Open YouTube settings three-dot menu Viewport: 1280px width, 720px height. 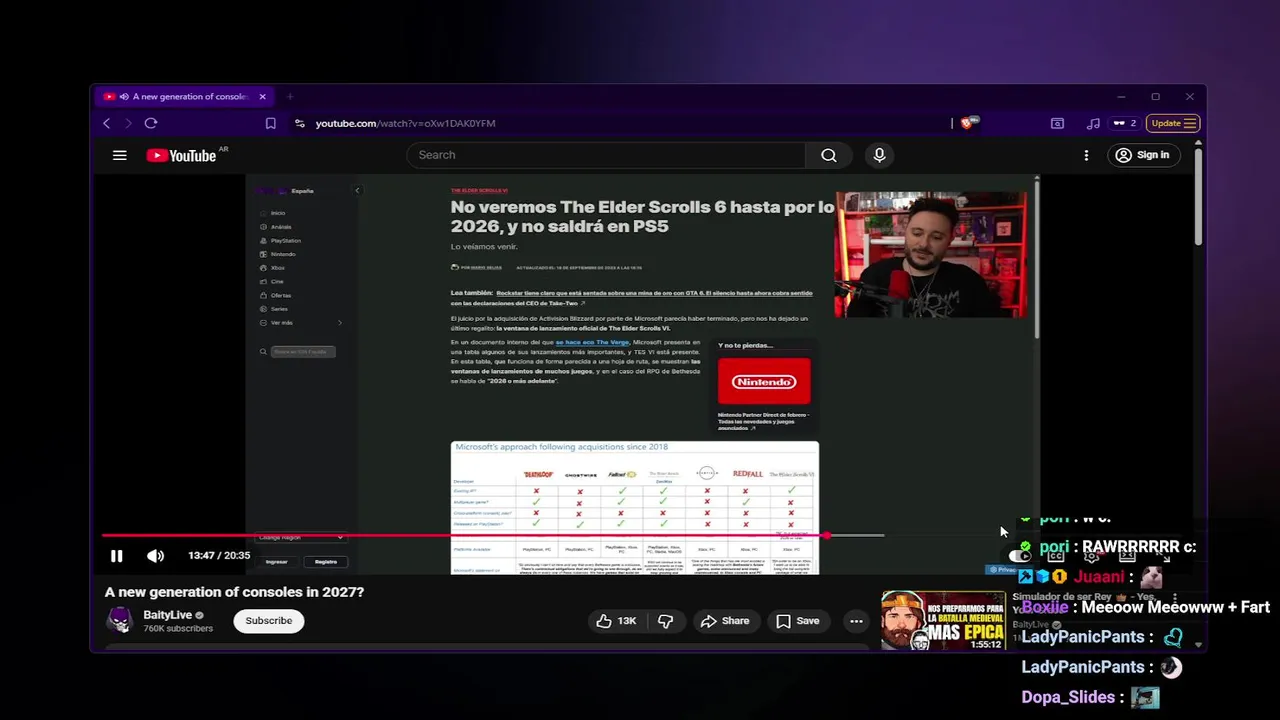coord(1086,155)
